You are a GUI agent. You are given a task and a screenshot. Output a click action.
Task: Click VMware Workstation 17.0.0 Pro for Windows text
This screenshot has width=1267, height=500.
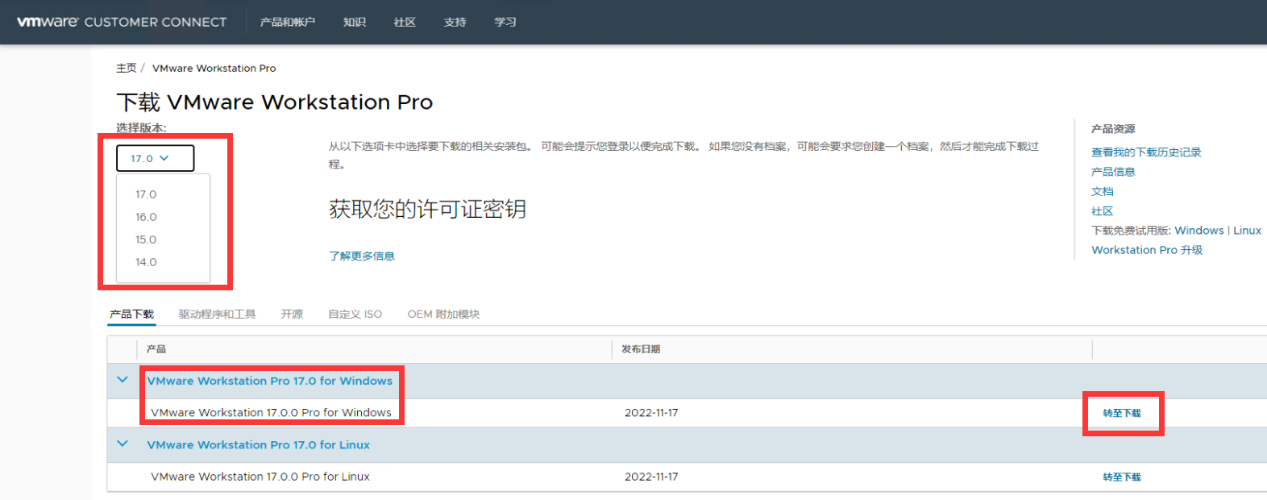271,413
